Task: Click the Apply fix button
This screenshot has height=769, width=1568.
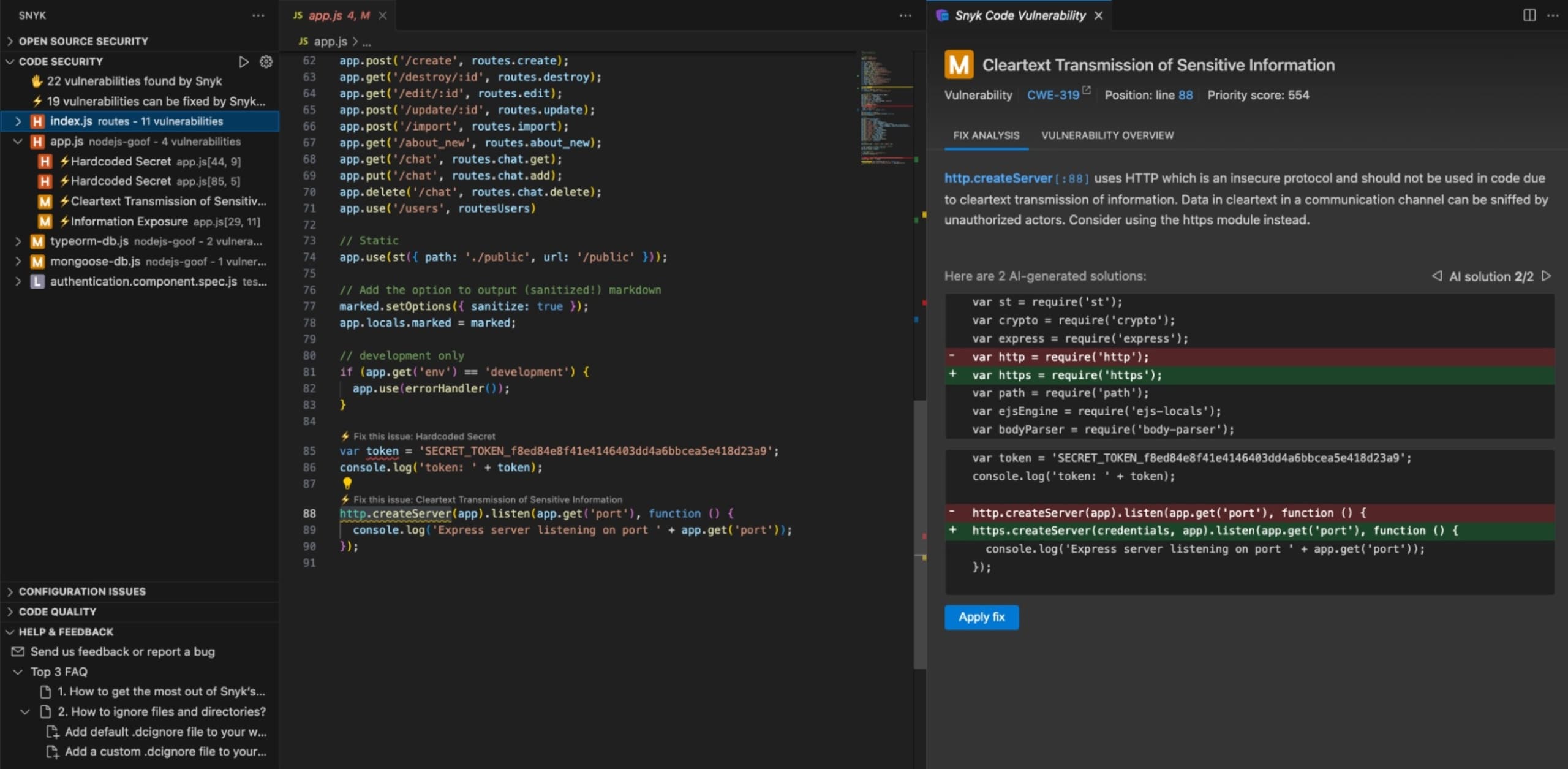Action: tap(981, 617)
